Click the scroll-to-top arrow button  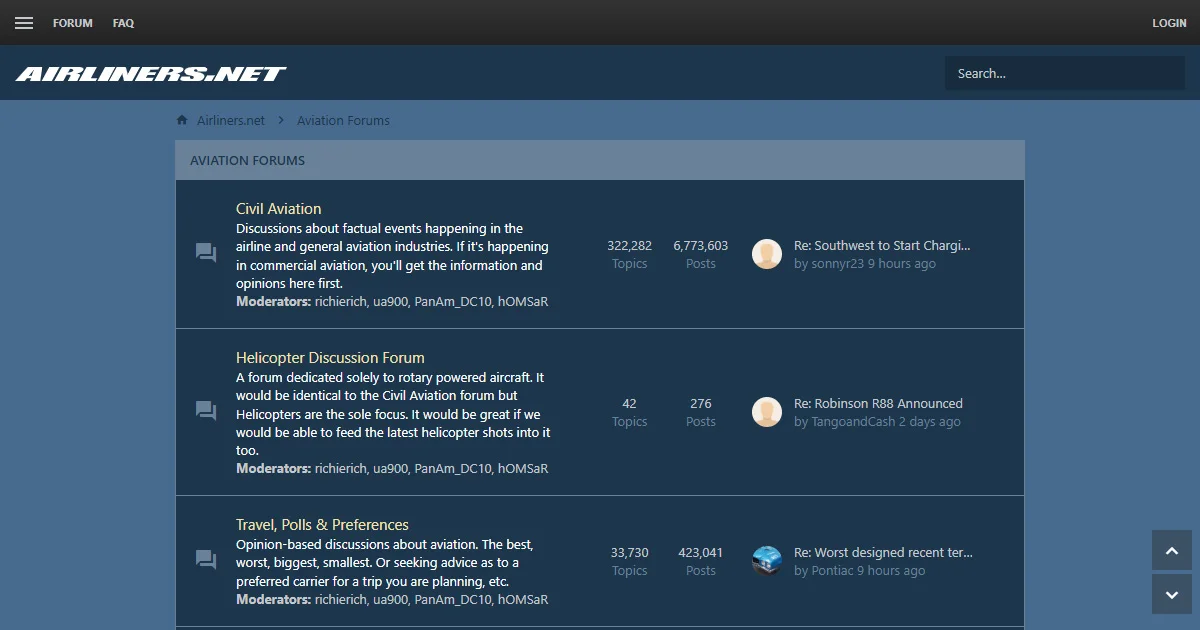pyautogui.click(x=1172, y=550)
